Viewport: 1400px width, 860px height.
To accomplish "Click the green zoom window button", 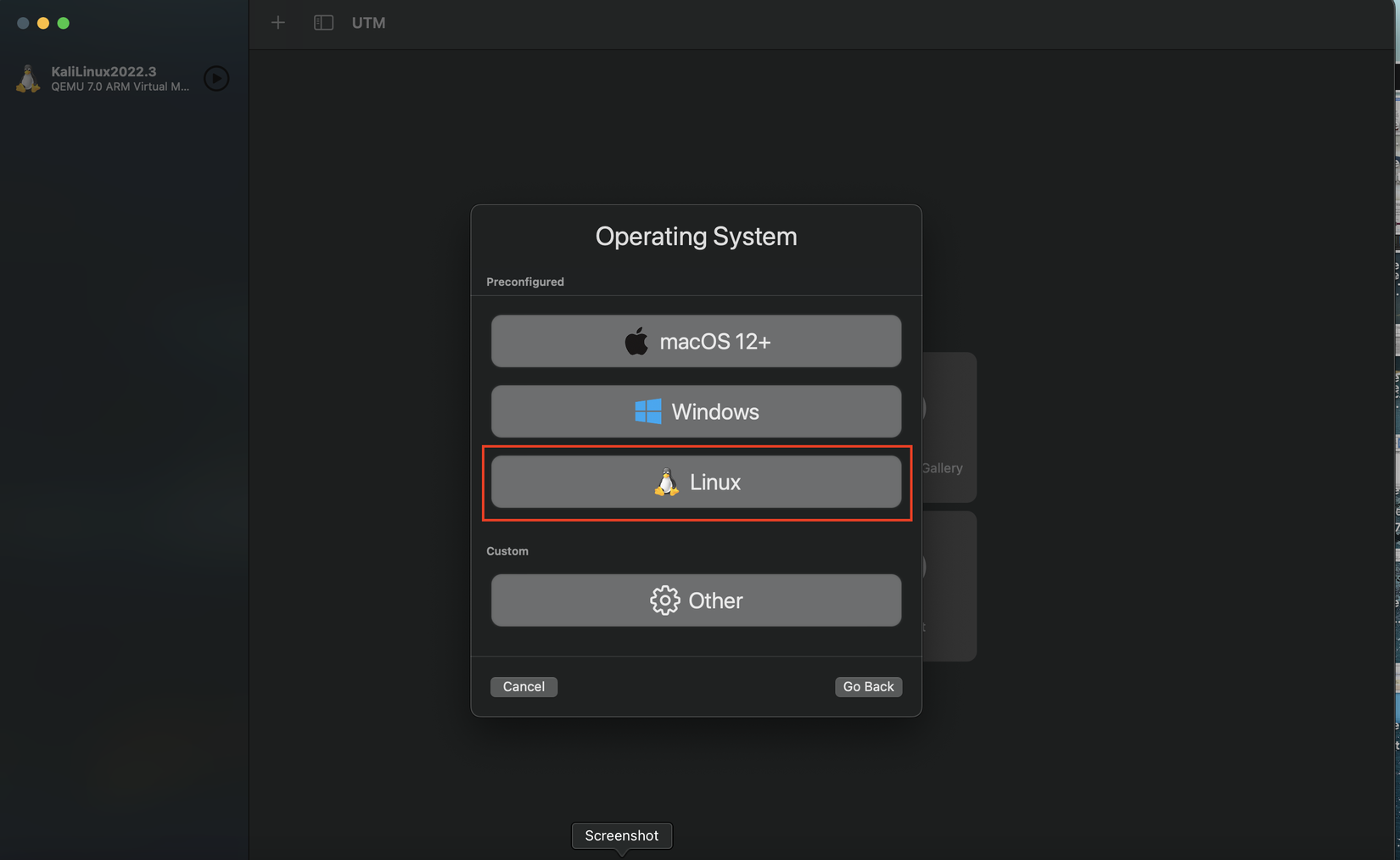I will (x=64, y=23).
